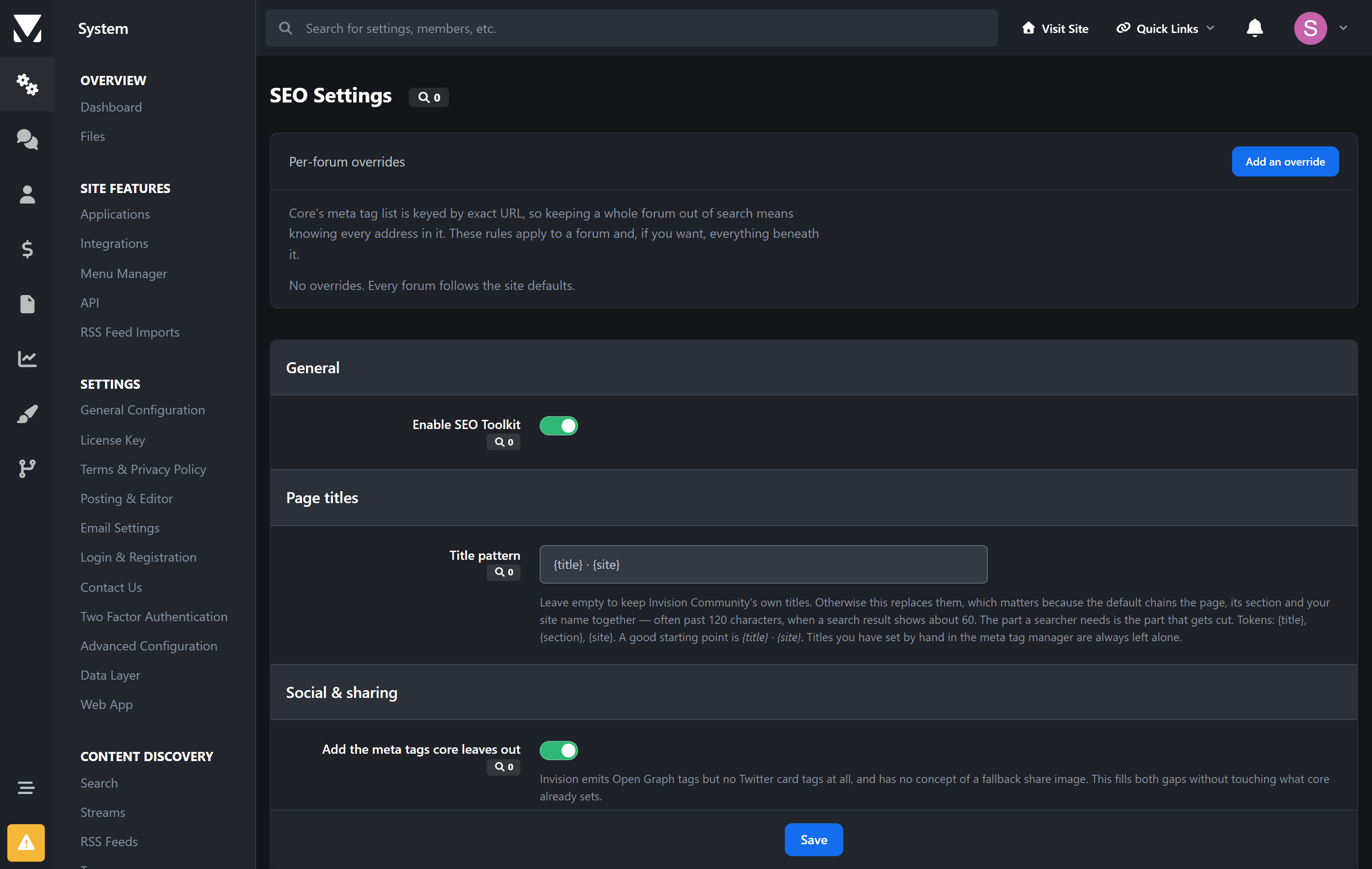This screenshot has height=869, width=1372.
Task: Open the API settings page
Action: [90, 303]
